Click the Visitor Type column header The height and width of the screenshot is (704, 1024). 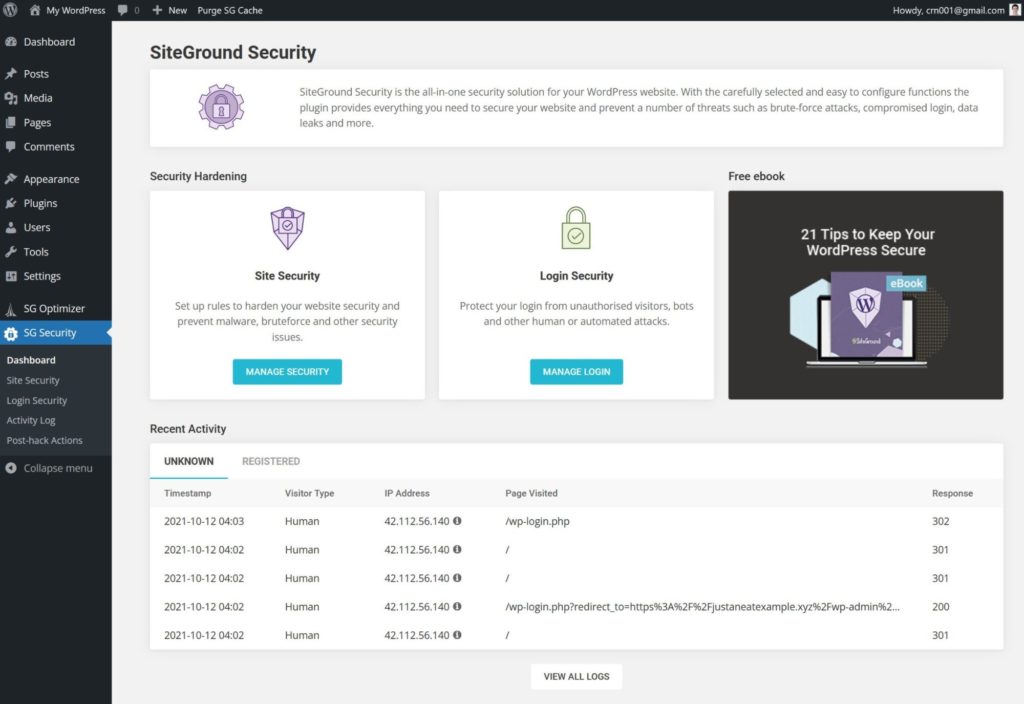310,493
